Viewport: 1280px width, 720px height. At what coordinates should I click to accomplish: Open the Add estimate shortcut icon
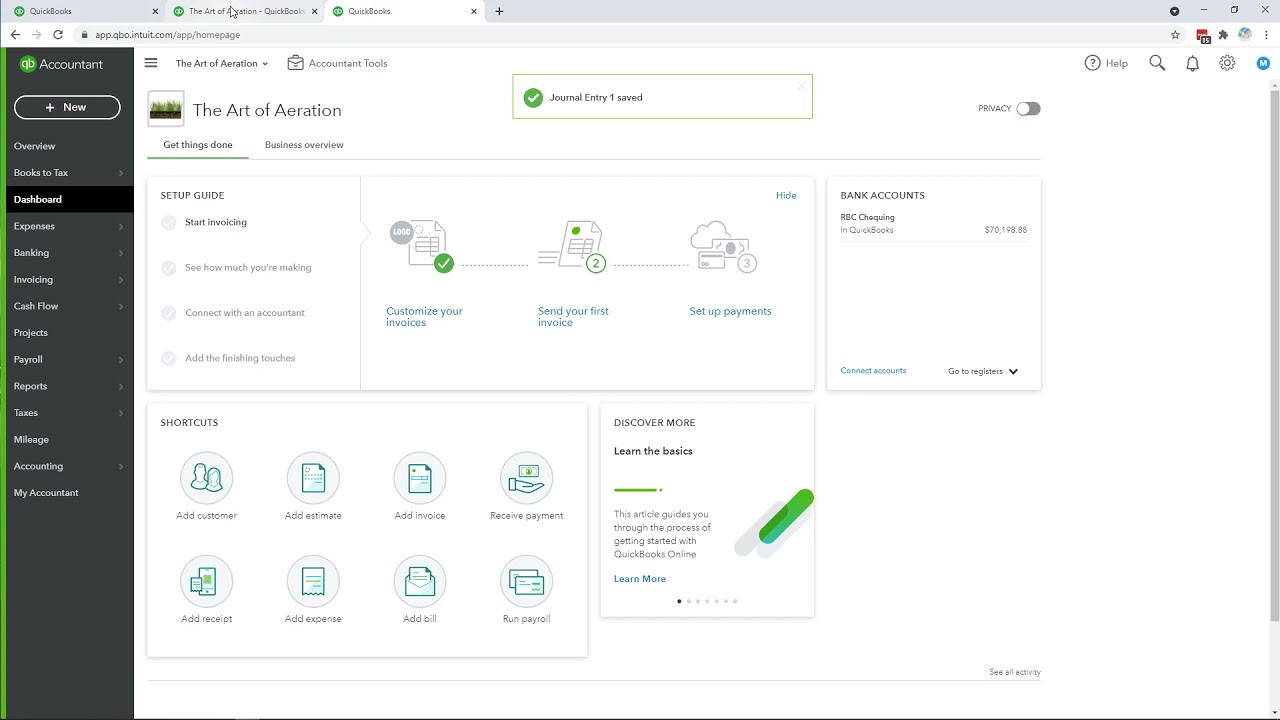[313, 478]
